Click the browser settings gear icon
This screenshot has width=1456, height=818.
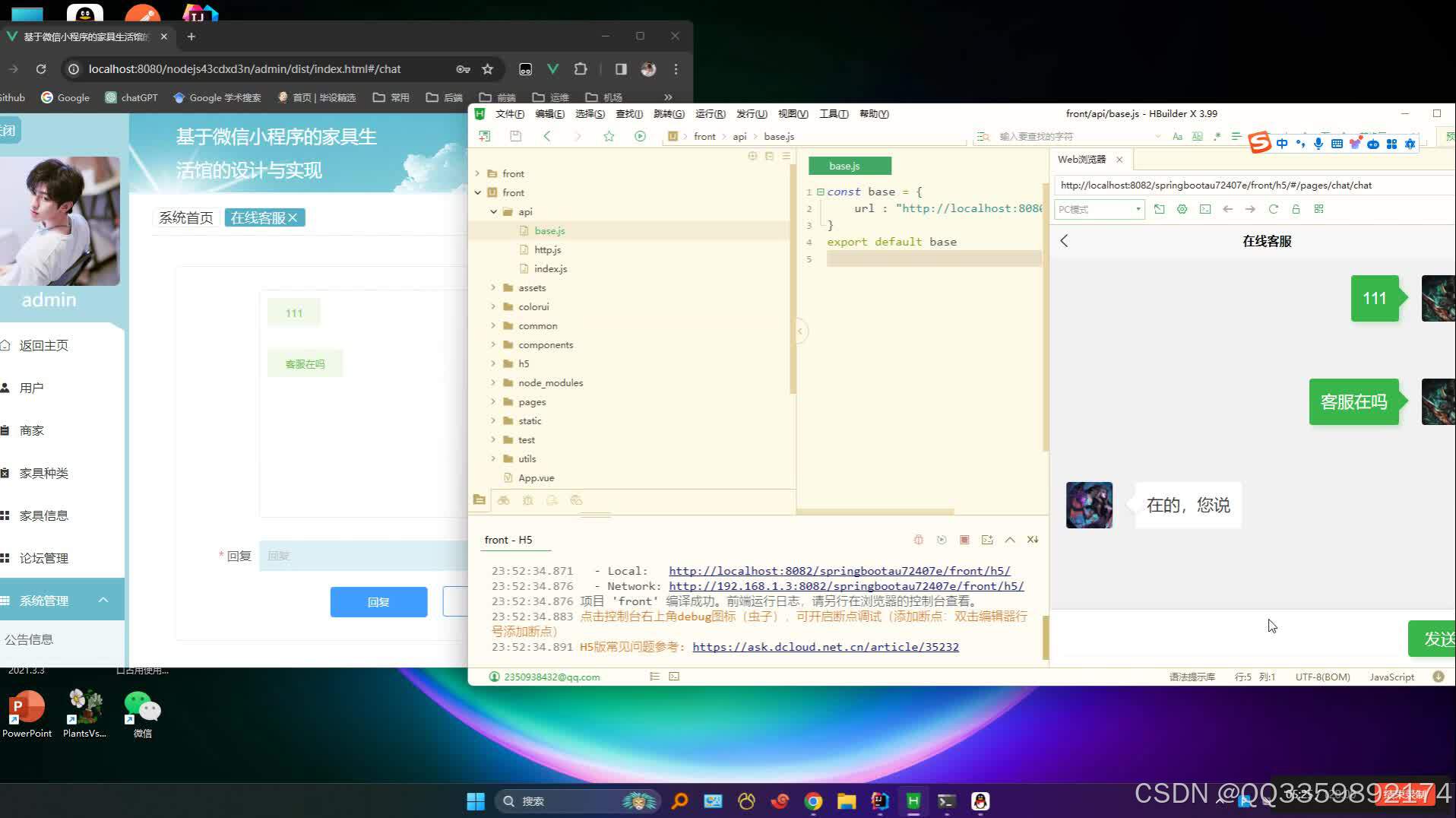[x=1182, y=209]
